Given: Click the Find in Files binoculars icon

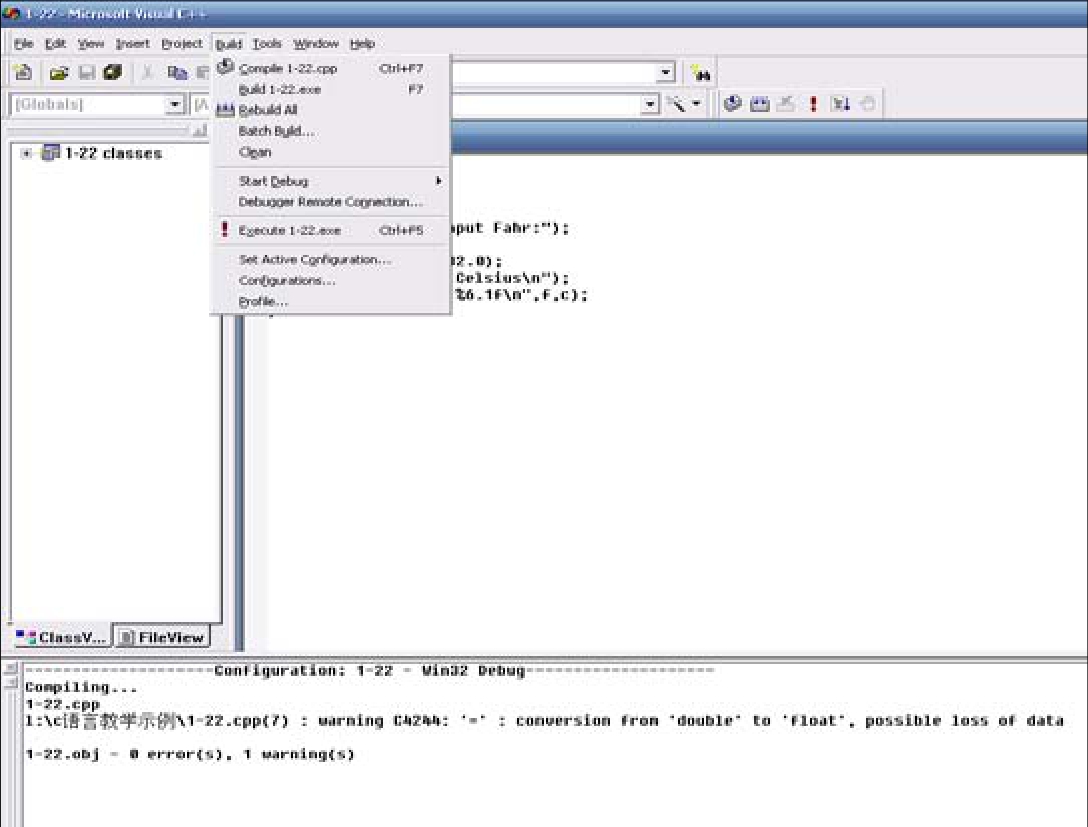Looking at the screenshot, I should [x=701, y=73].
